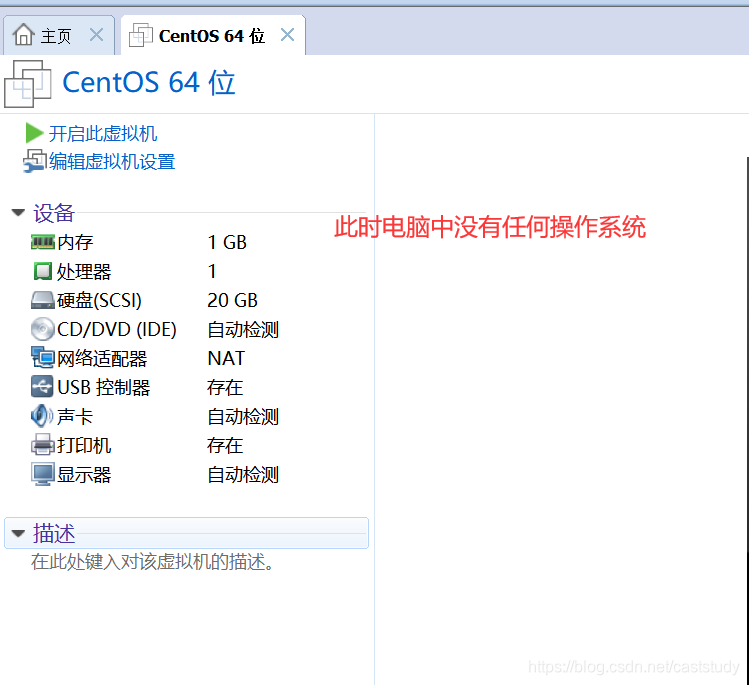Click the 描述 section heading
The width and height of the screenshot is (749, 685).
click(54, 533)
